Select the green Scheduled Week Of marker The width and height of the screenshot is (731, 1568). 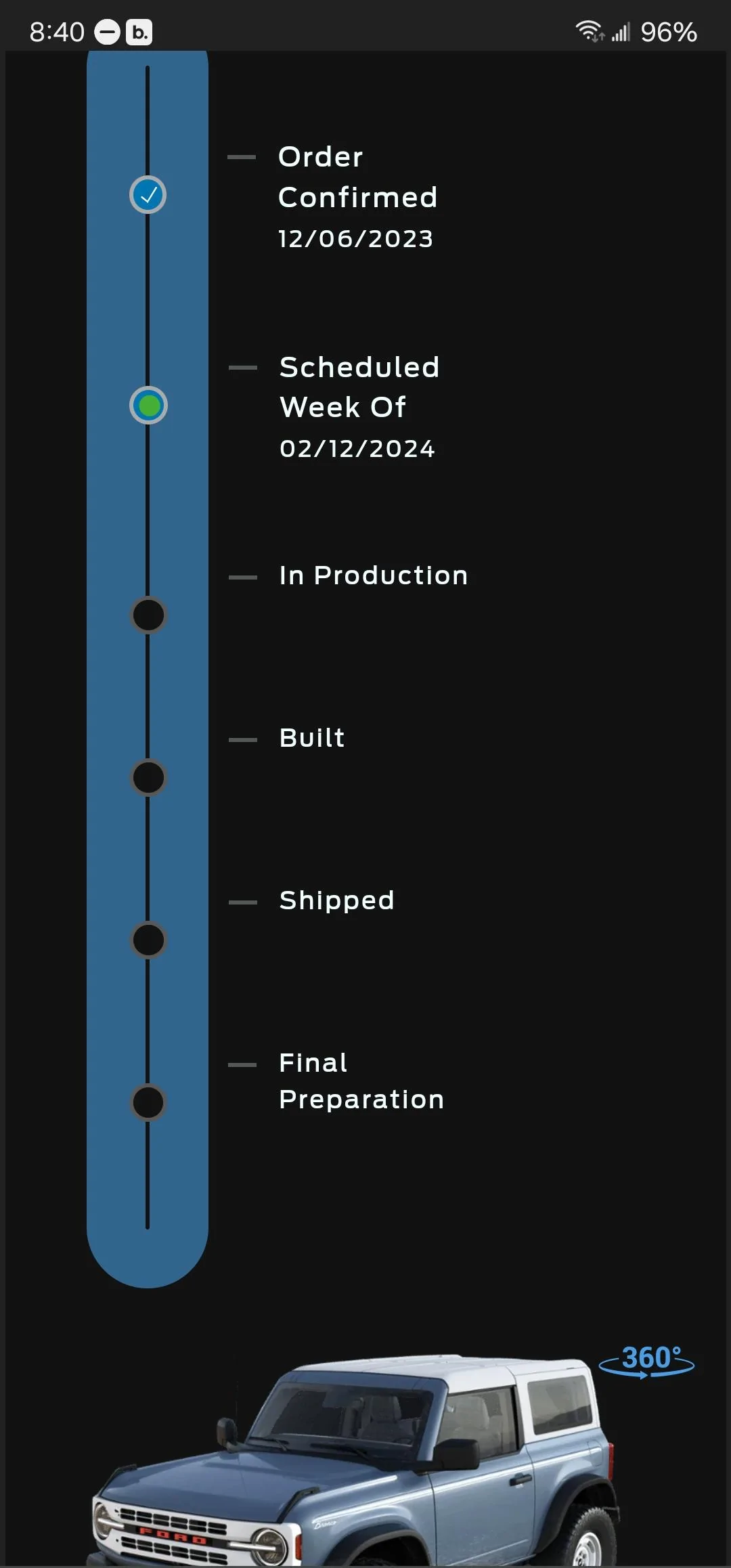coord(148,406)
